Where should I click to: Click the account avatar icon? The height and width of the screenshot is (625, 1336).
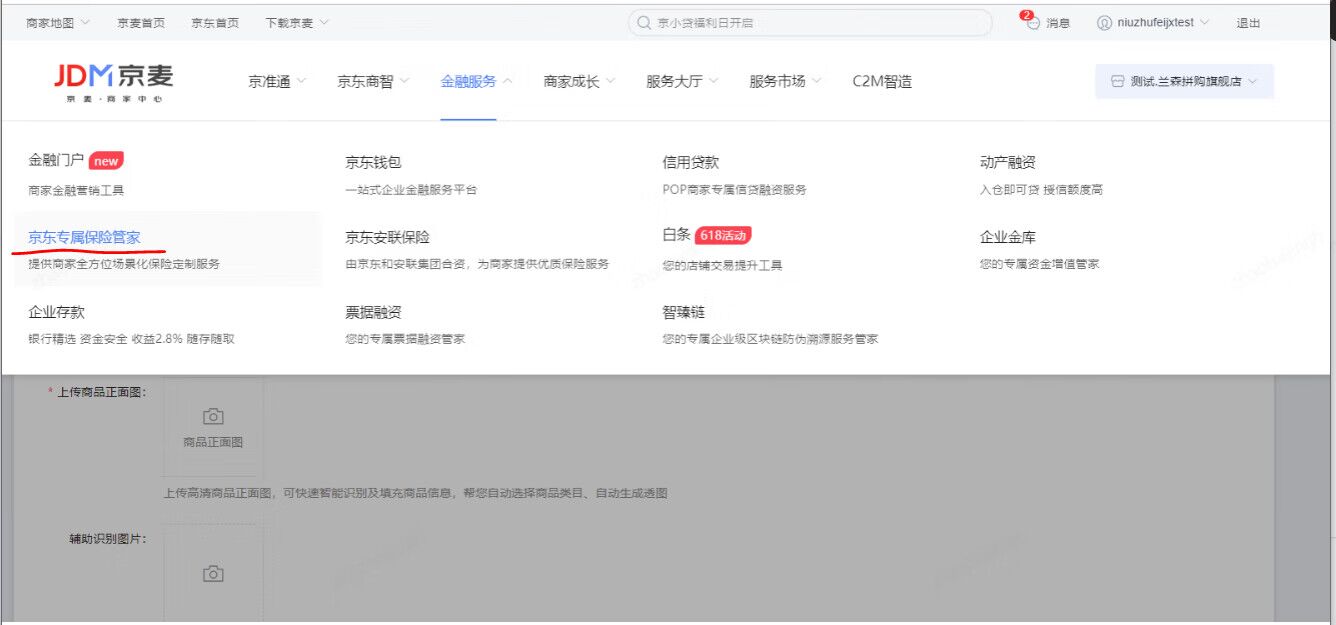pyautogui.click(x=1103, y=22)
